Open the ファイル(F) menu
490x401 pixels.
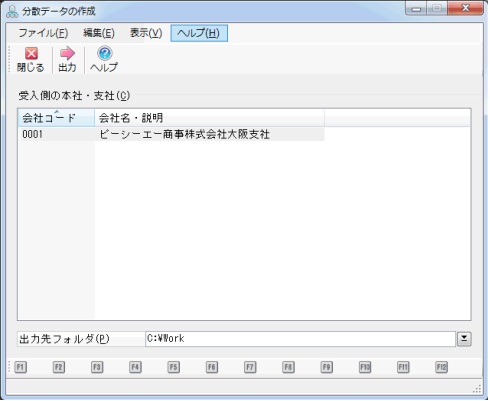[43, 33]
